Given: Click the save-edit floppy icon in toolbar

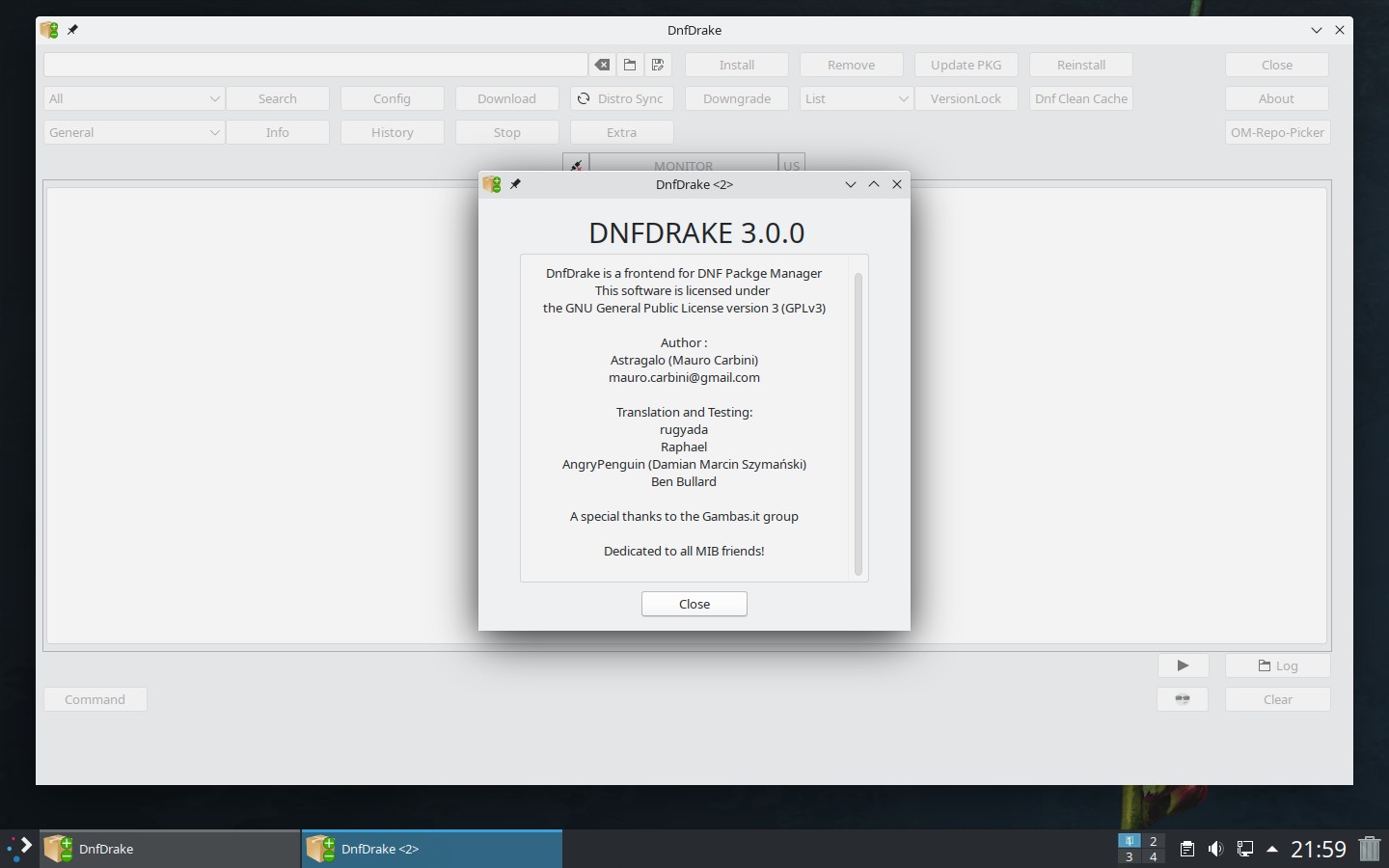Looking at the screenshot, I should tap(658, 65).
